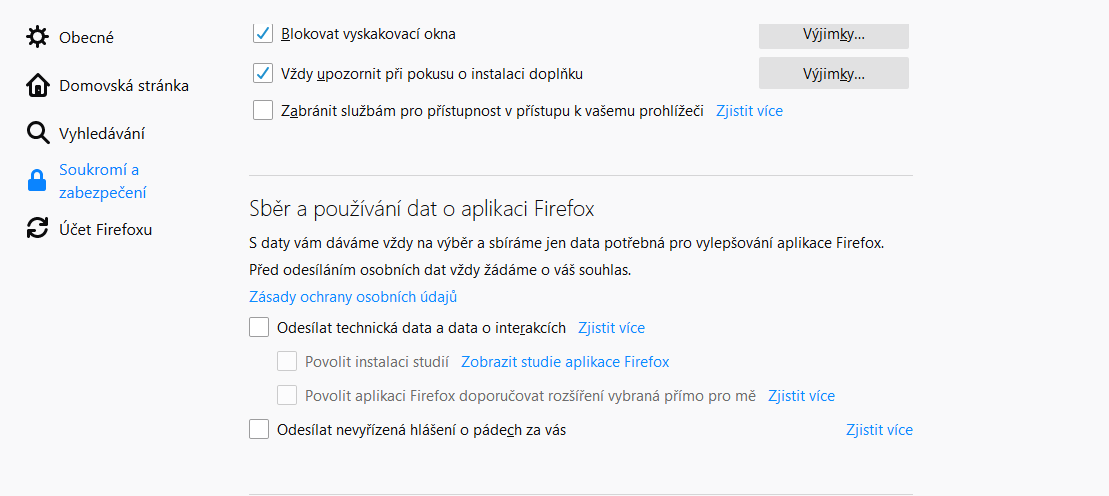This screenshot has width=1109, height=496.
Task: Uncheck Vždy upozornit při instalaci doplňku
Action: 263,73
